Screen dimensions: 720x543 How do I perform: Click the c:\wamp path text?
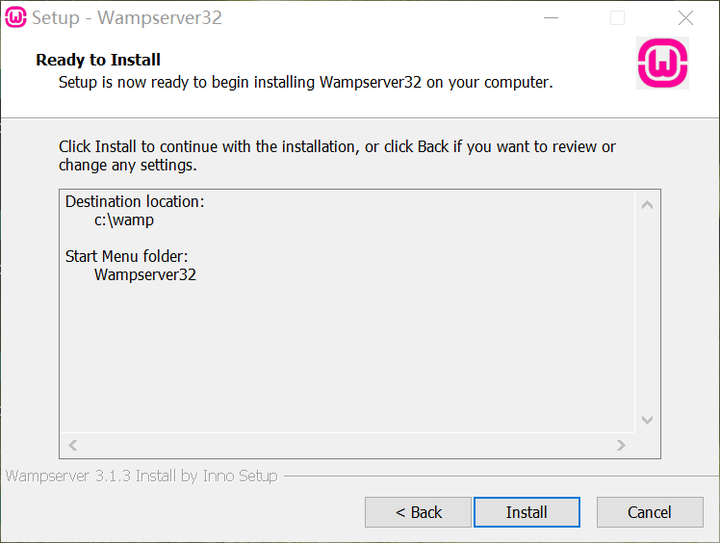124,220
